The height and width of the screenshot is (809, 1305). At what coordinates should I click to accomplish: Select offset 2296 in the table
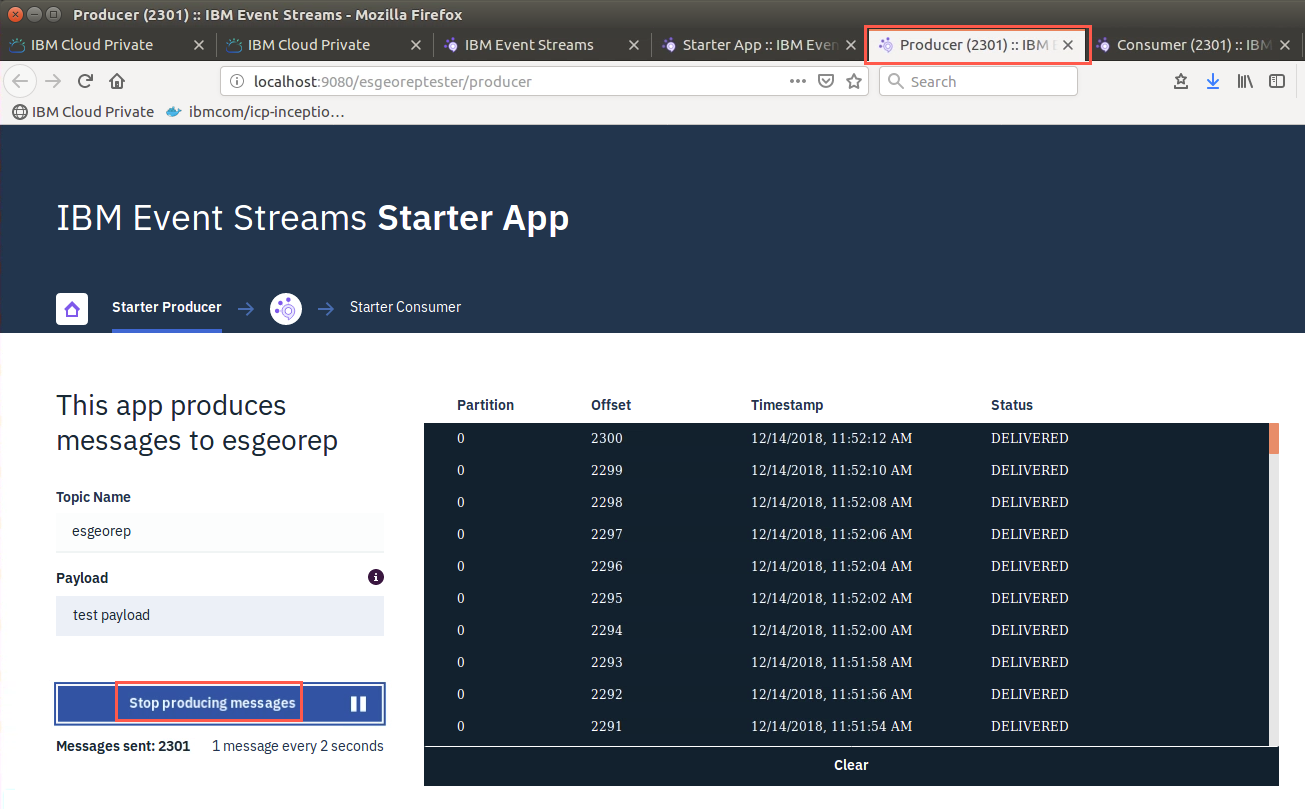coord(607,566)
